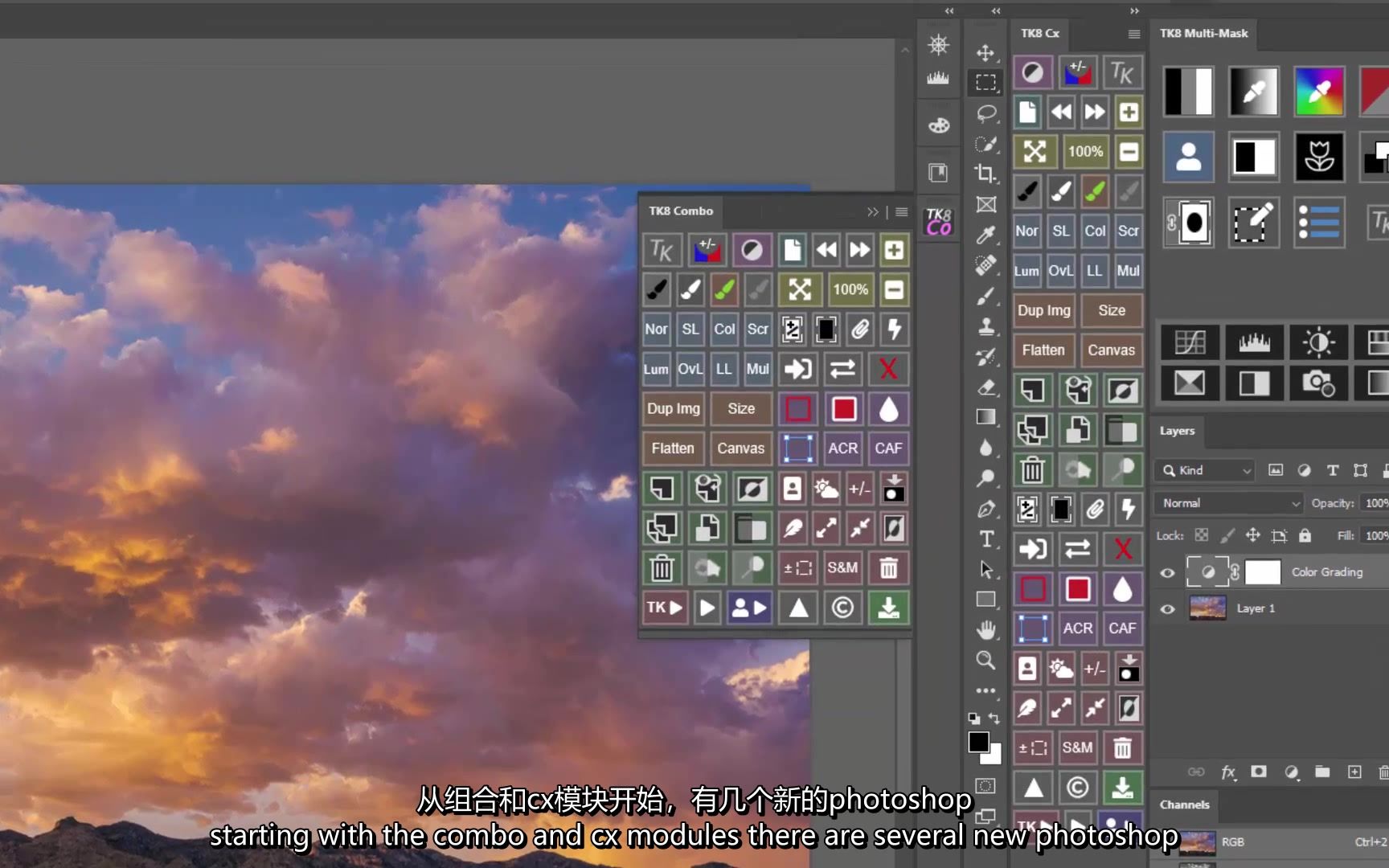This screenshot has width=1389, height=868.
Task: Select the Color Grading layer mask thumbnail
Action: 1262,572
